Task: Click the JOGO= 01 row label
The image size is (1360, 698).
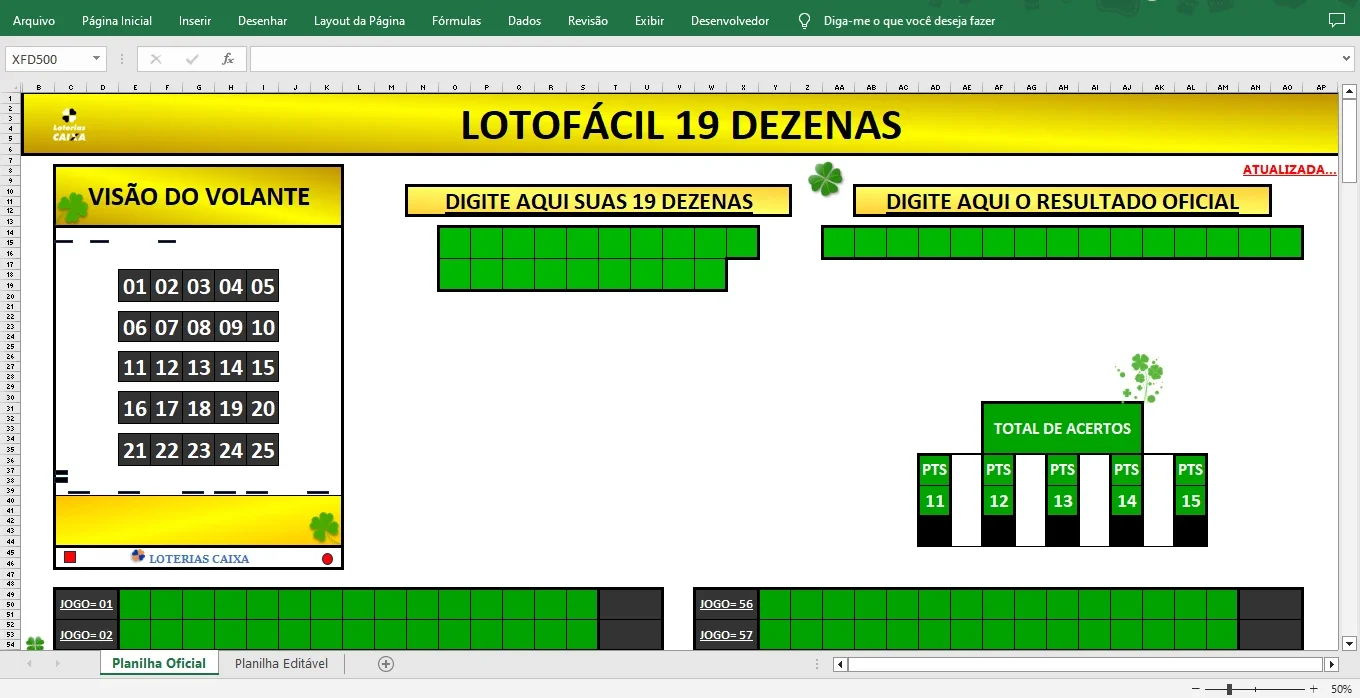Action: click(86, 604)
